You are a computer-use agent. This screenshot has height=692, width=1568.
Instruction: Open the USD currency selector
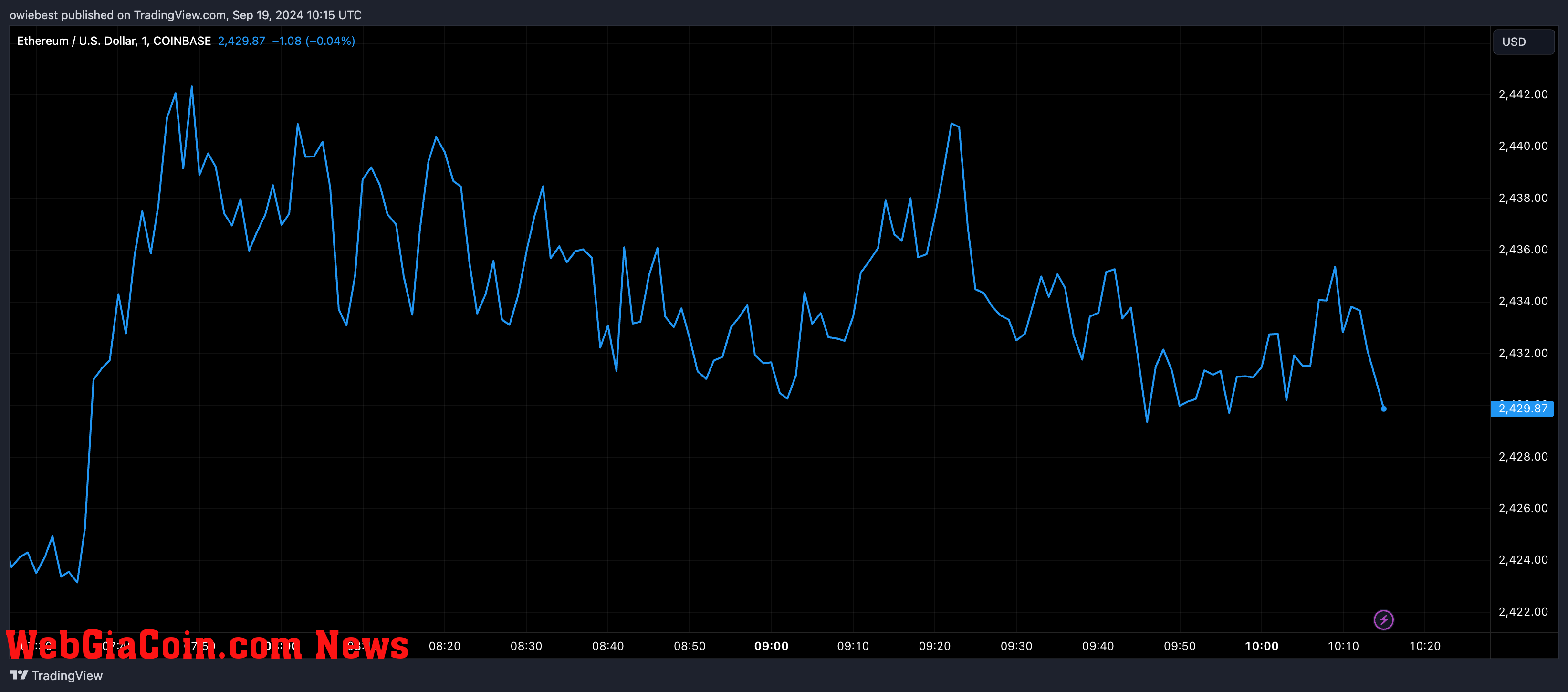1524,42
